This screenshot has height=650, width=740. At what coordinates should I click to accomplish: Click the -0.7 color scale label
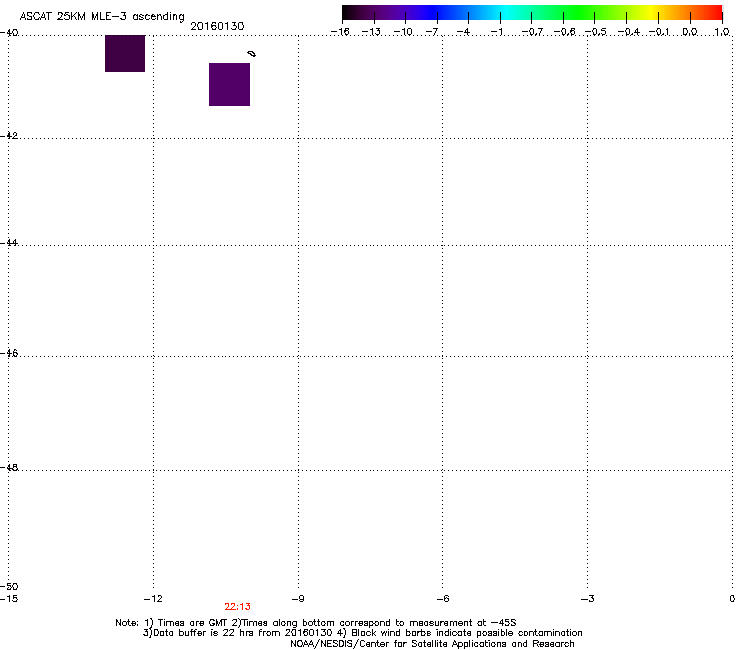coord(532,32)
